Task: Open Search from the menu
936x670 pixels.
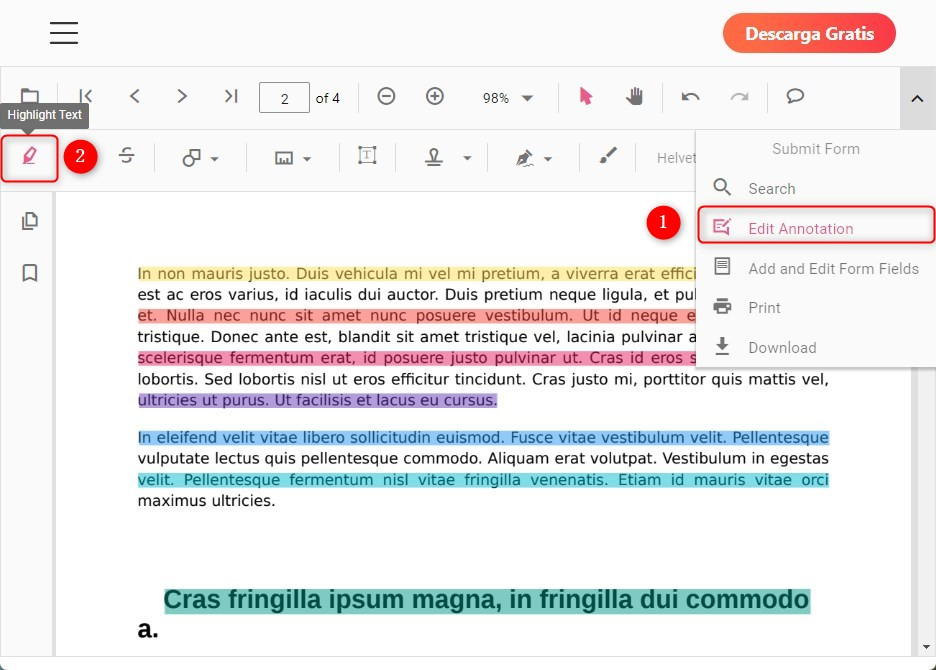Action: [x=773, y=188]
